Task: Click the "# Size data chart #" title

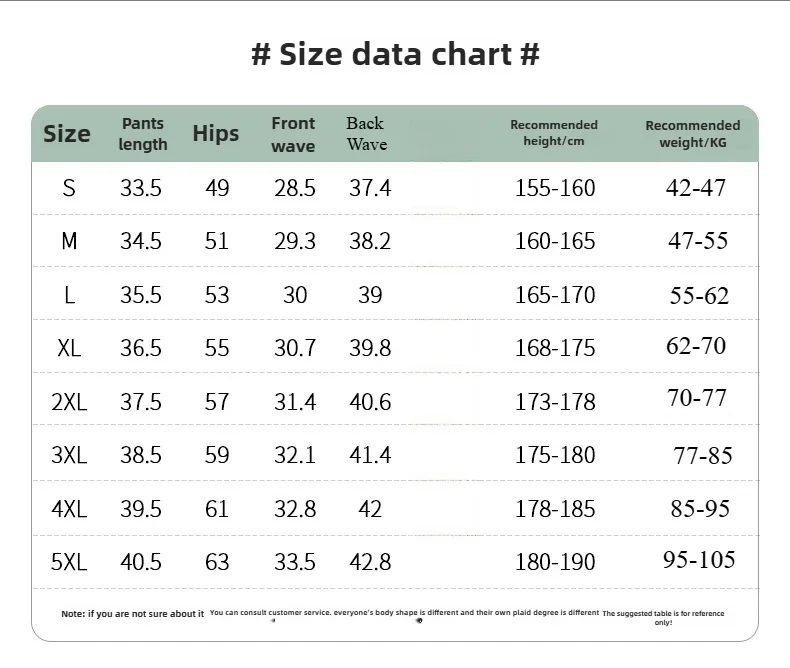Action: (x=395, y=54)
